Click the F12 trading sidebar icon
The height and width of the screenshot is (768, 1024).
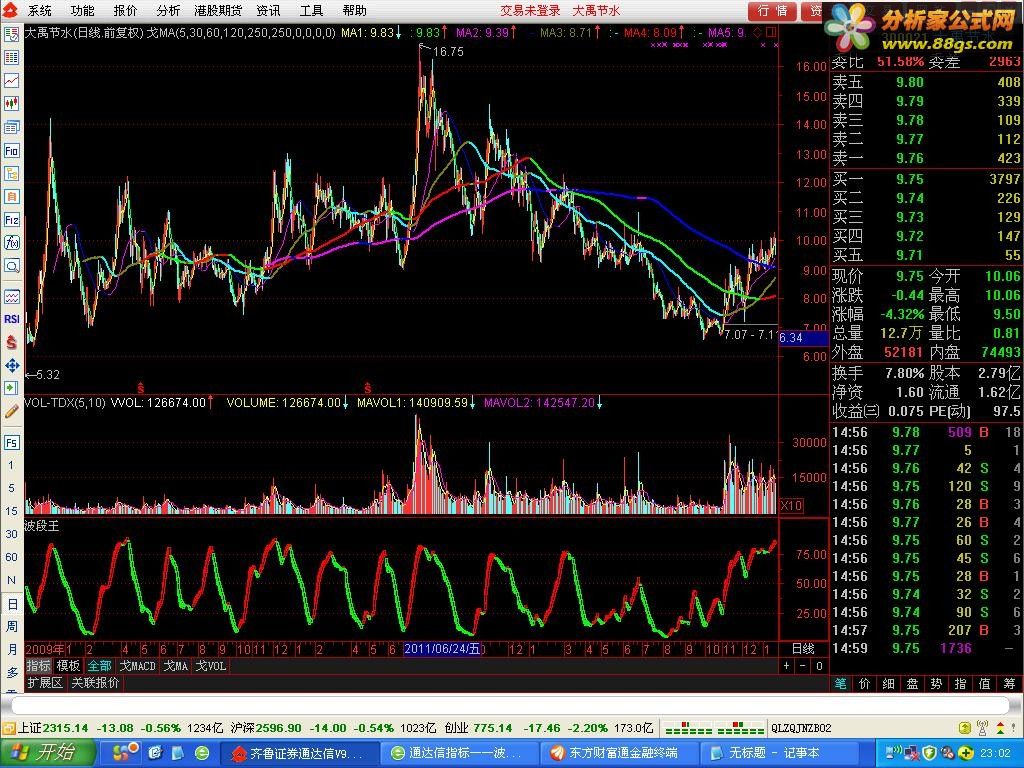point(12,220)
